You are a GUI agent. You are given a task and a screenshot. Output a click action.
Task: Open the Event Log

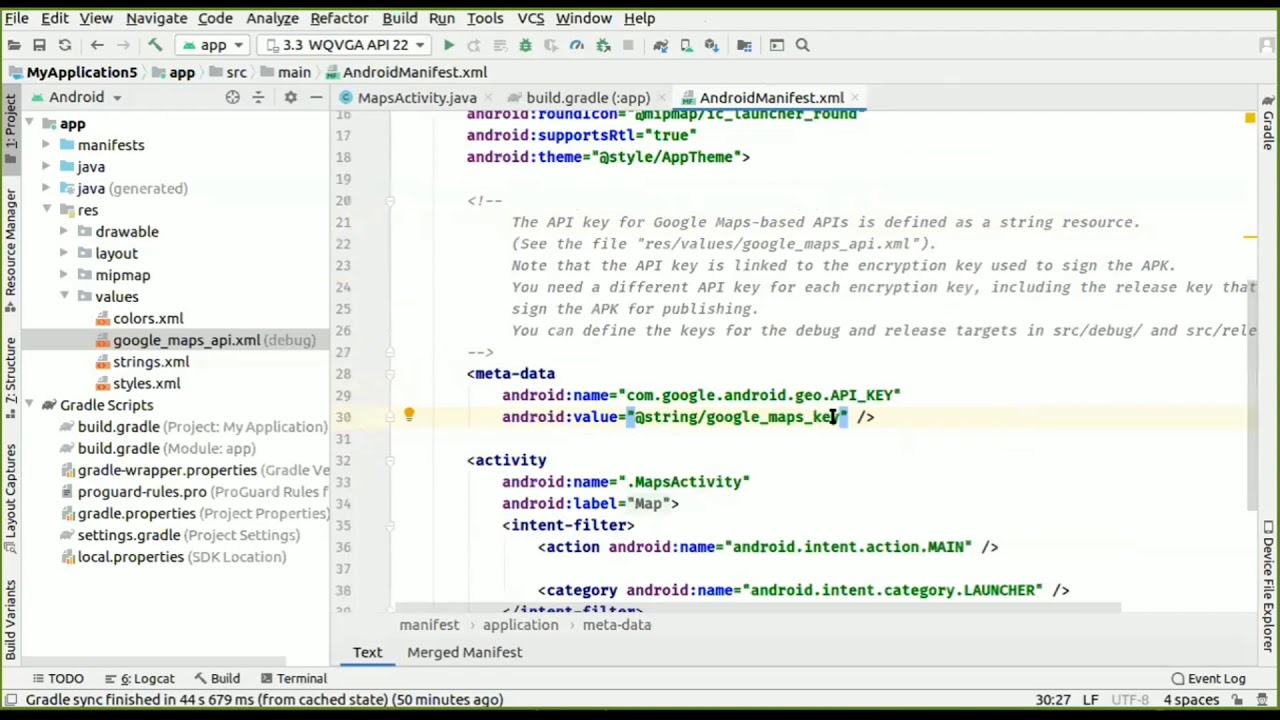[1207, 678]
